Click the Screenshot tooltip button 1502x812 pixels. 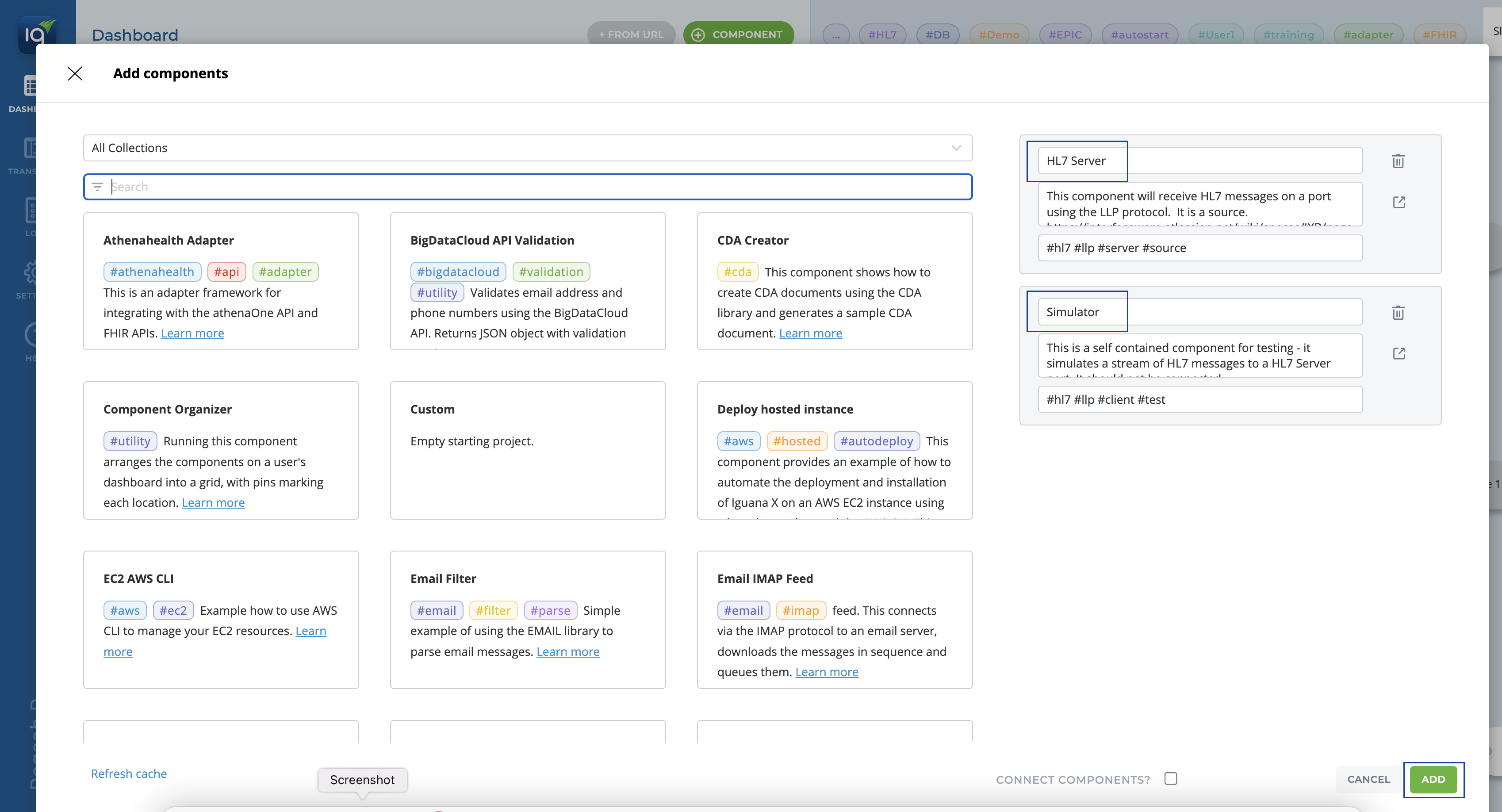(x=362, y=780)
